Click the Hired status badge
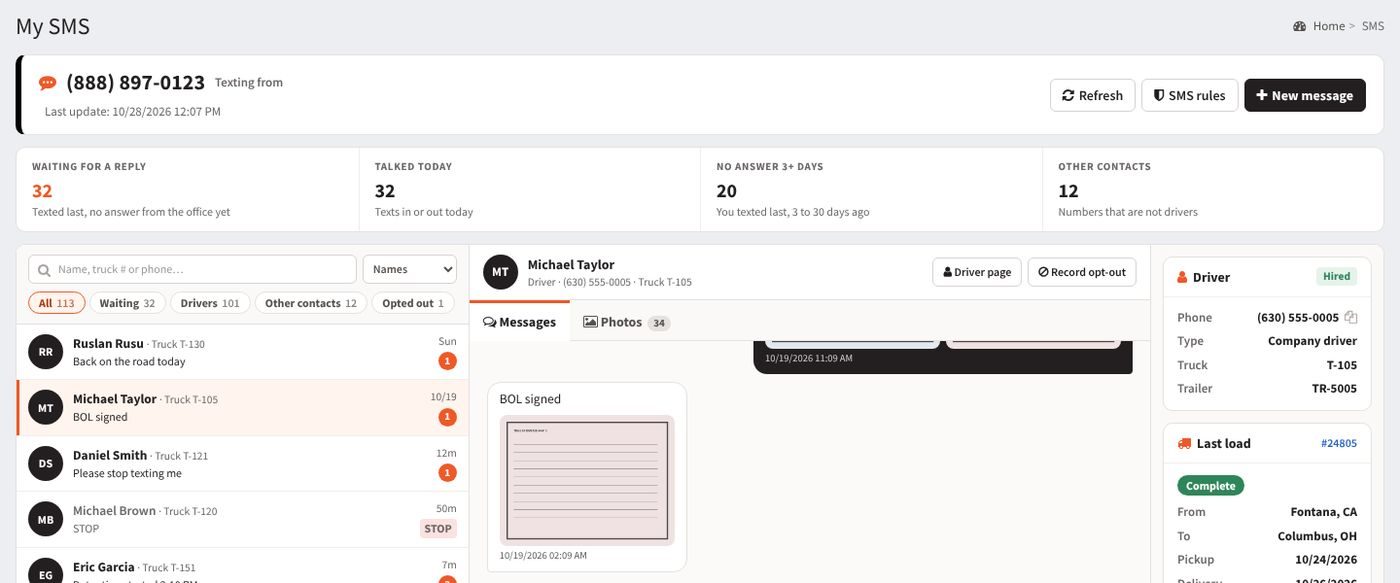Viewport: 1400px width, 583px height. [x=1336, y=276]
